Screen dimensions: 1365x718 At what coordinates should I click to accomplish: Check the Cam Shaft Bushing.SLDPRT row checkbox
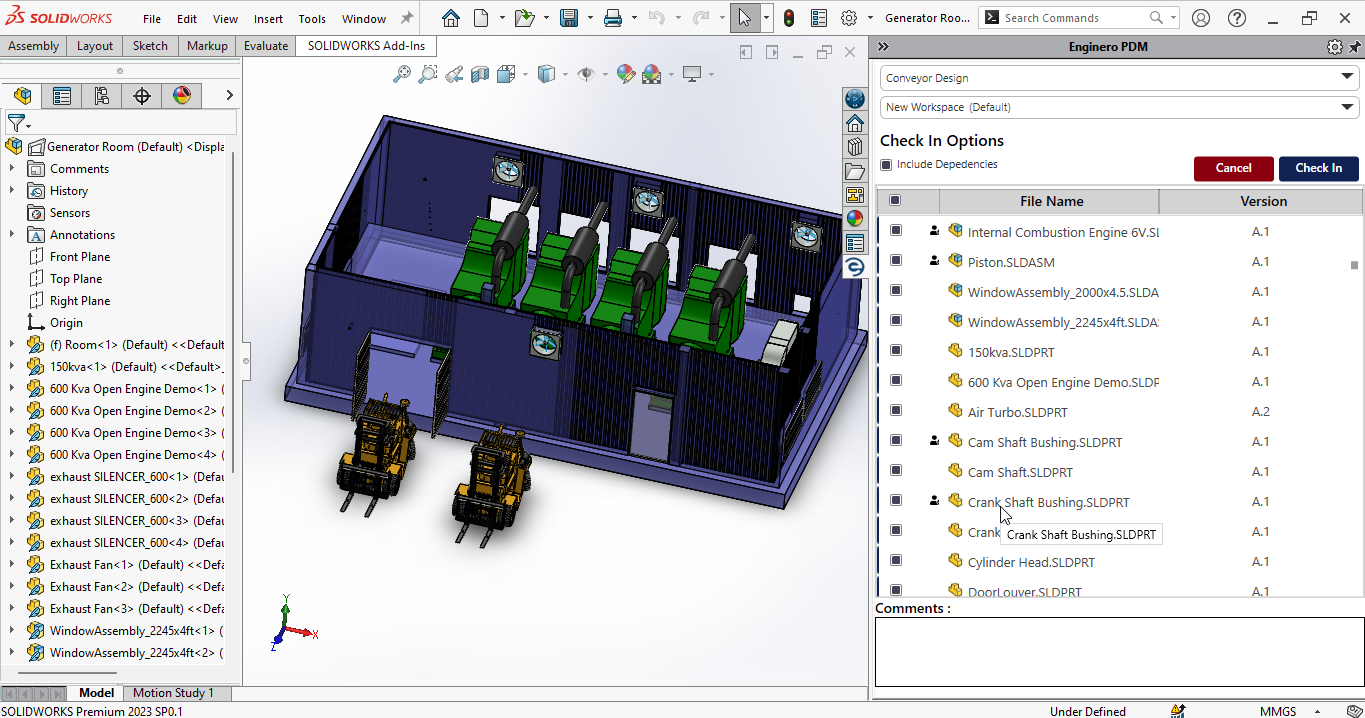point(896,441)
